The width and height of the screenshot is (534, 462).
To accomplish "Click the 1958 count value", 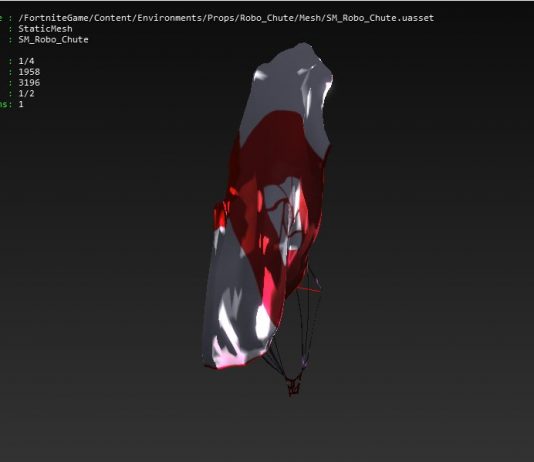I will tap(29, 72).
